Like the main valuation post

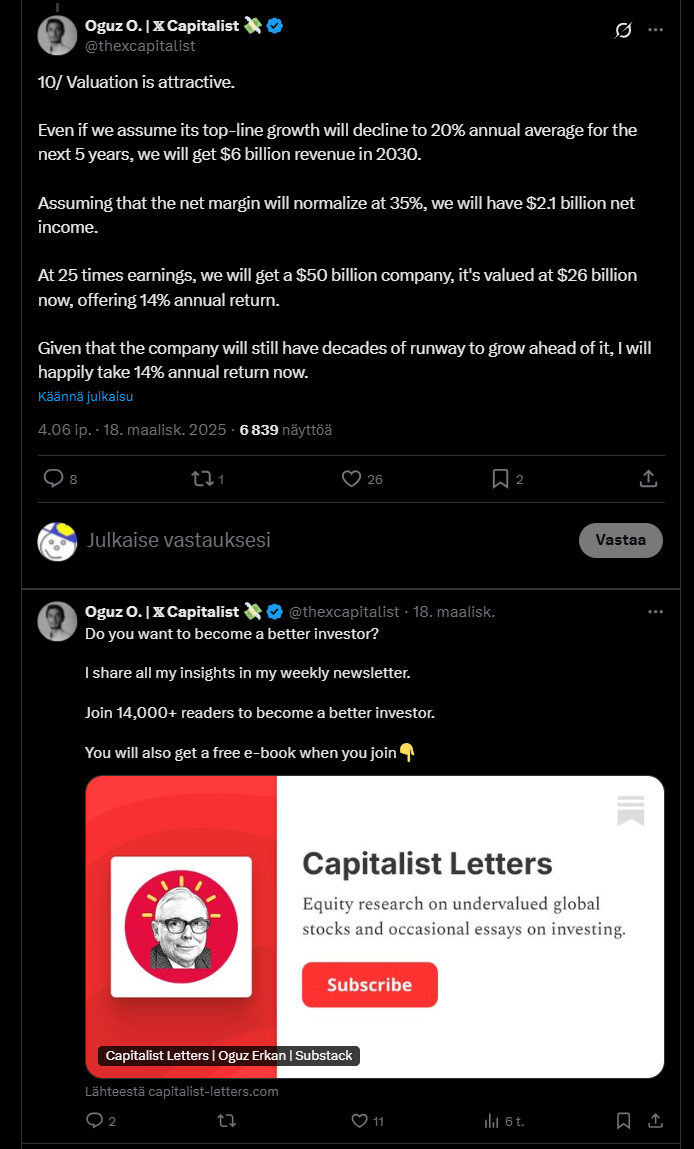point(351,479)
